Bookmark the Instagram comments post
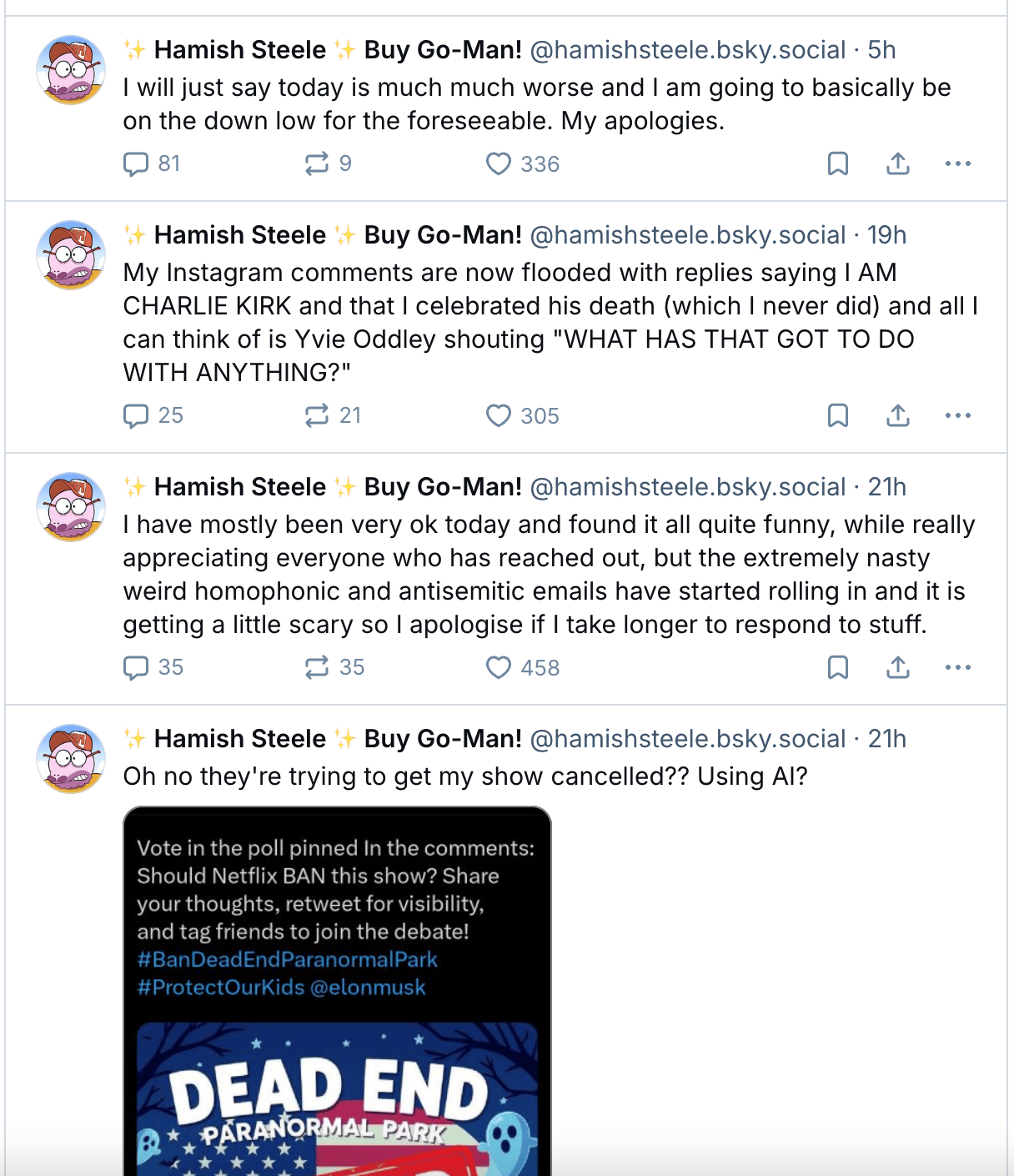The height and width of the screenshot is (1176, 1014). [x=837, y=415]
